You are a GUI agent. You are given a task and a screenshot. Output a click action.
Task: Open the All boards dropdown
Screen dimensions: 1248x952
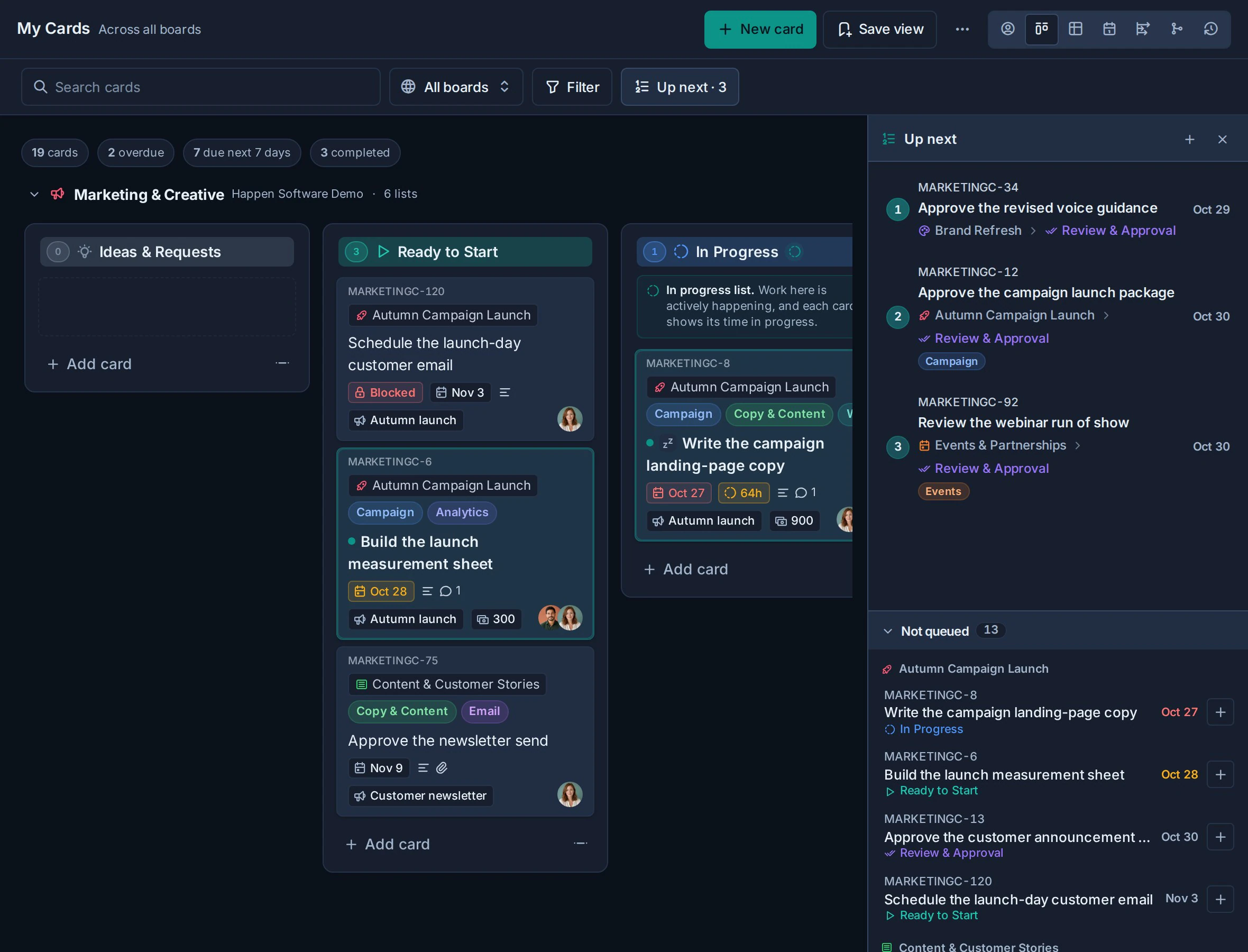tap(455, 87)
